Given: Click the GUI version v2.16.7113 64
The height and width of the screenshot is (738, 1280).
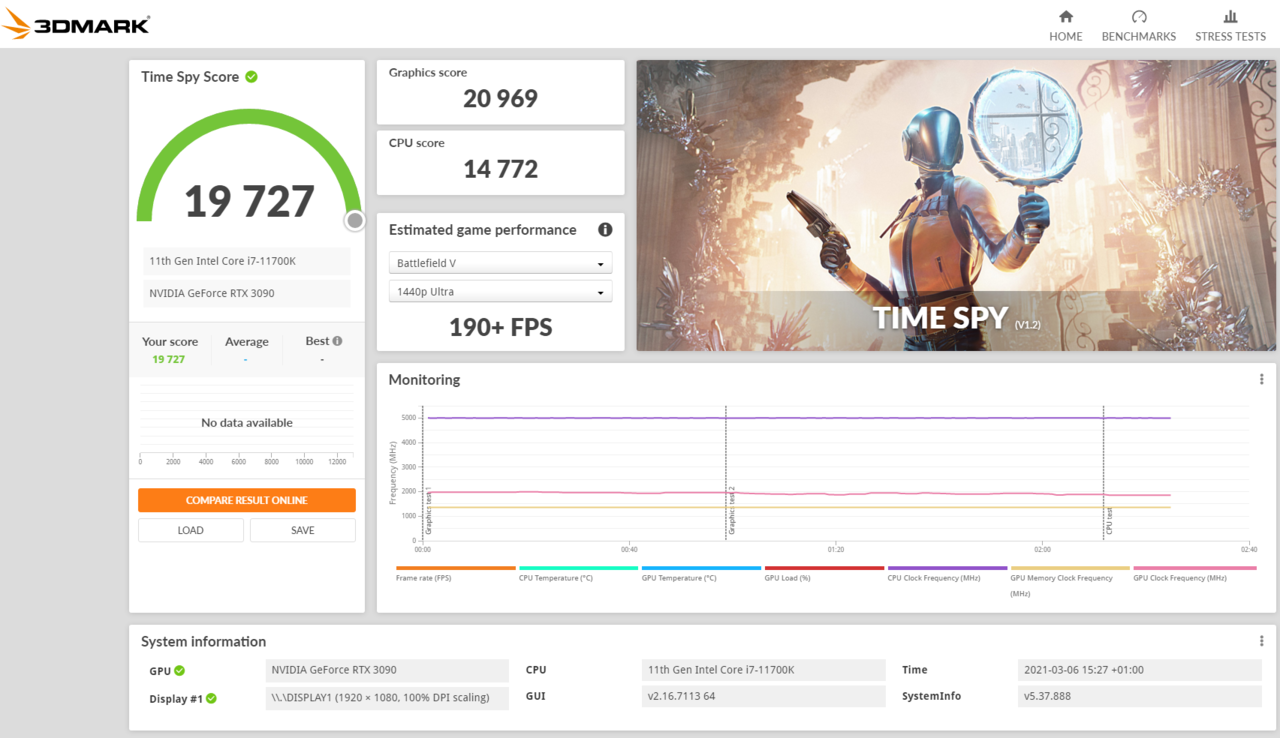Looking at the screenshot, I should pyautogui.click(x=763, y=697).
